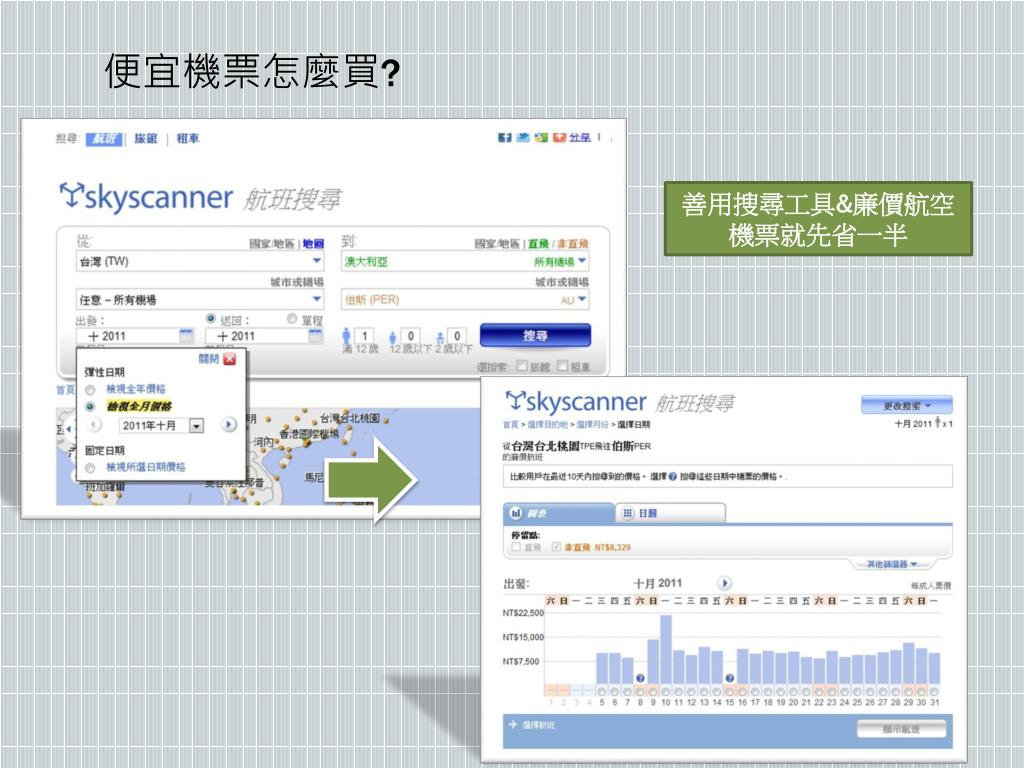Click the 非直飛 non-direct flights link

click(x=572, y=244)
